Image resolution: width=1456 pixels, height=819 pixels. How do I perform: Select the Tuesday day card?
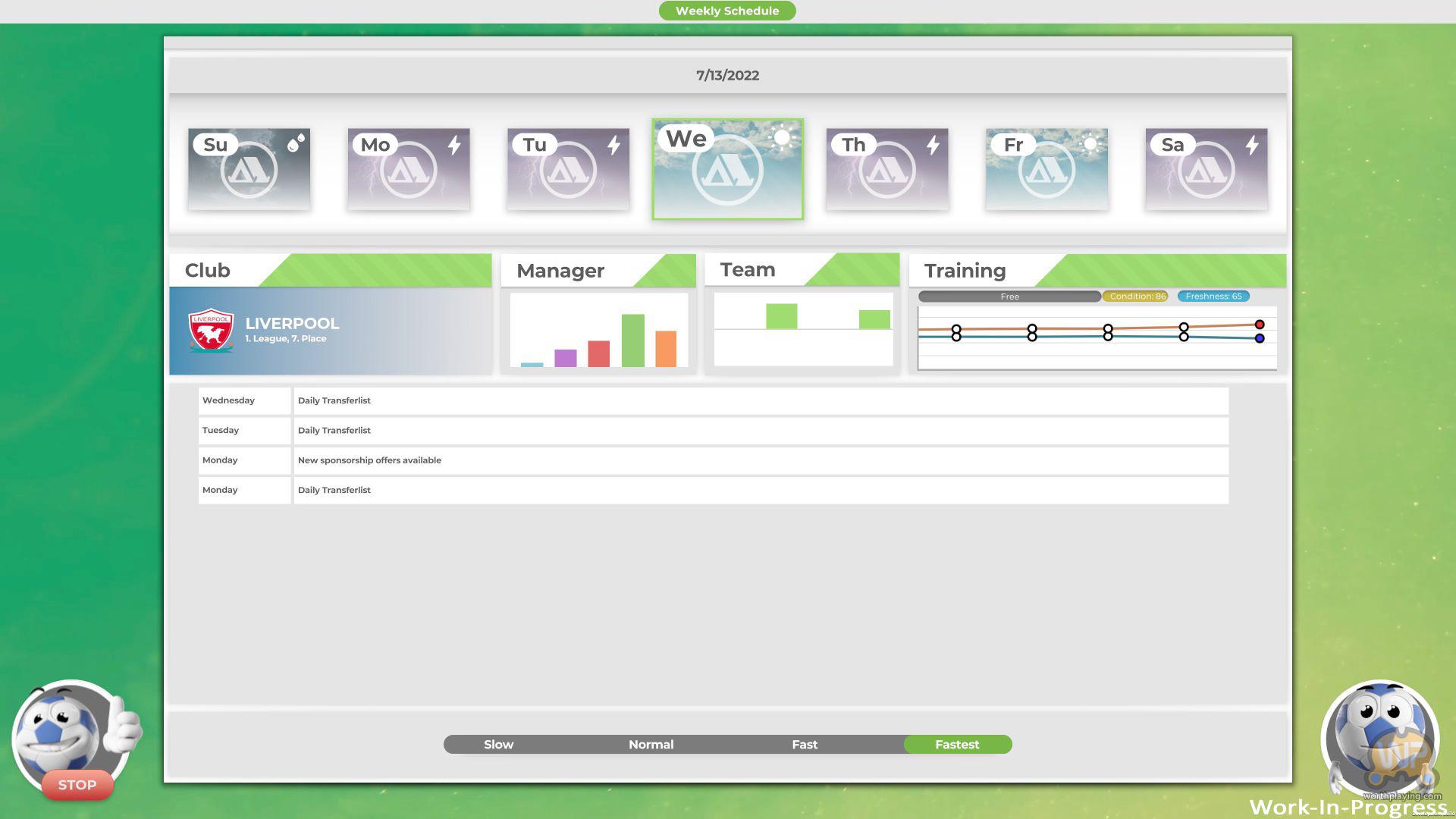click(568, 169)
